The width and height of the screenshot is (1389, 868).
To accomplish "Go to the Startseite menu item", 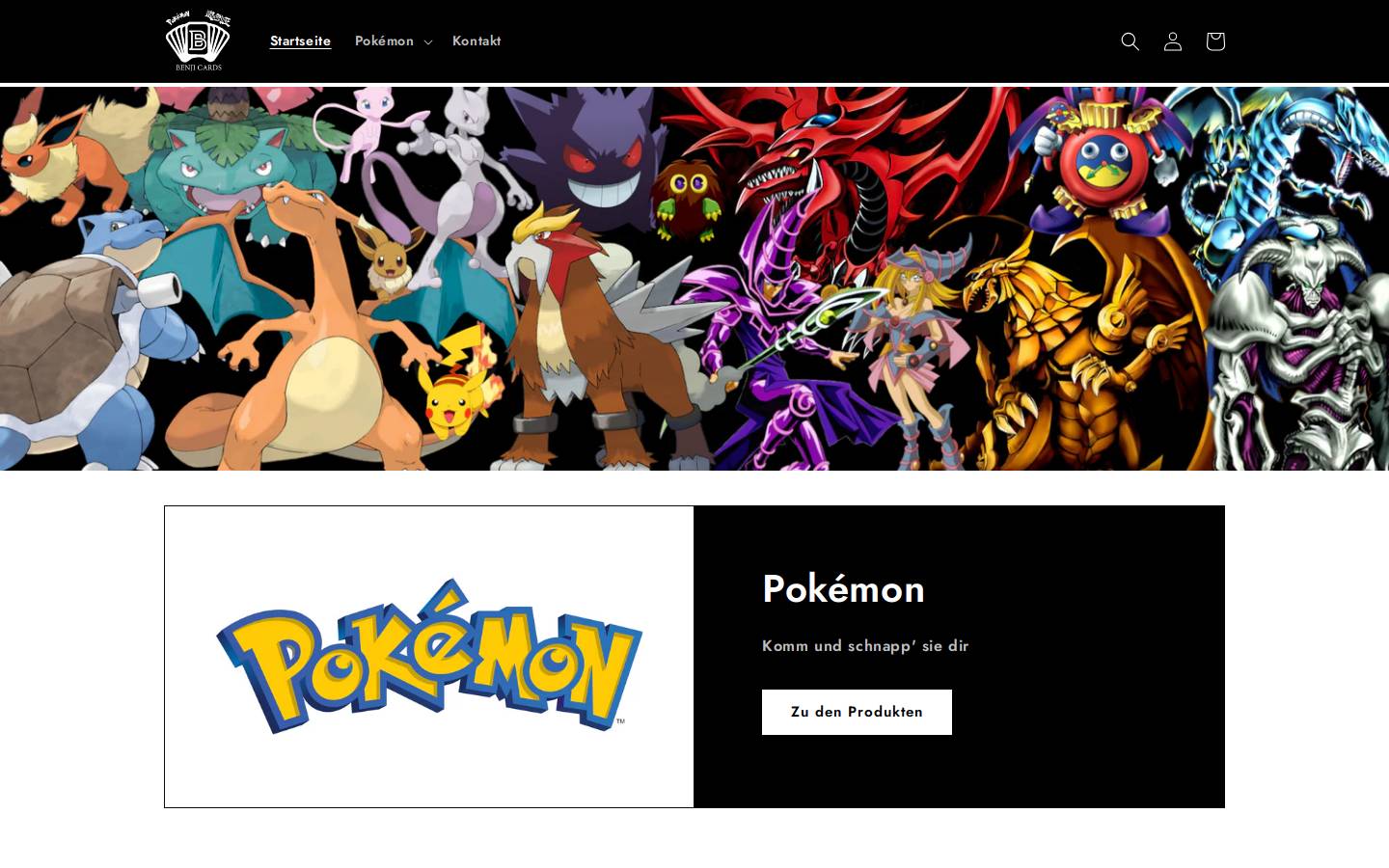I will (x=300, y=41).
